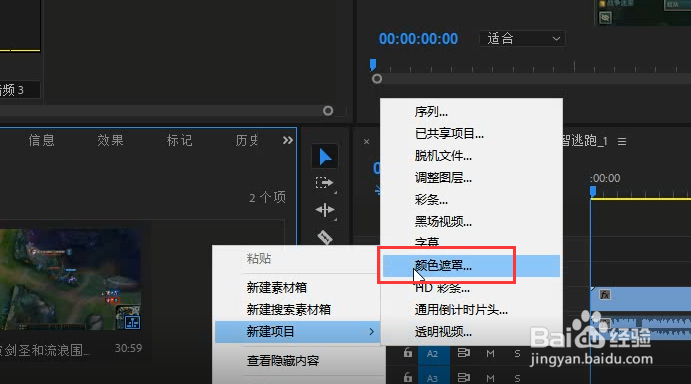Show hidden panel tabs with the >> chevron

[x=288, y=140]
